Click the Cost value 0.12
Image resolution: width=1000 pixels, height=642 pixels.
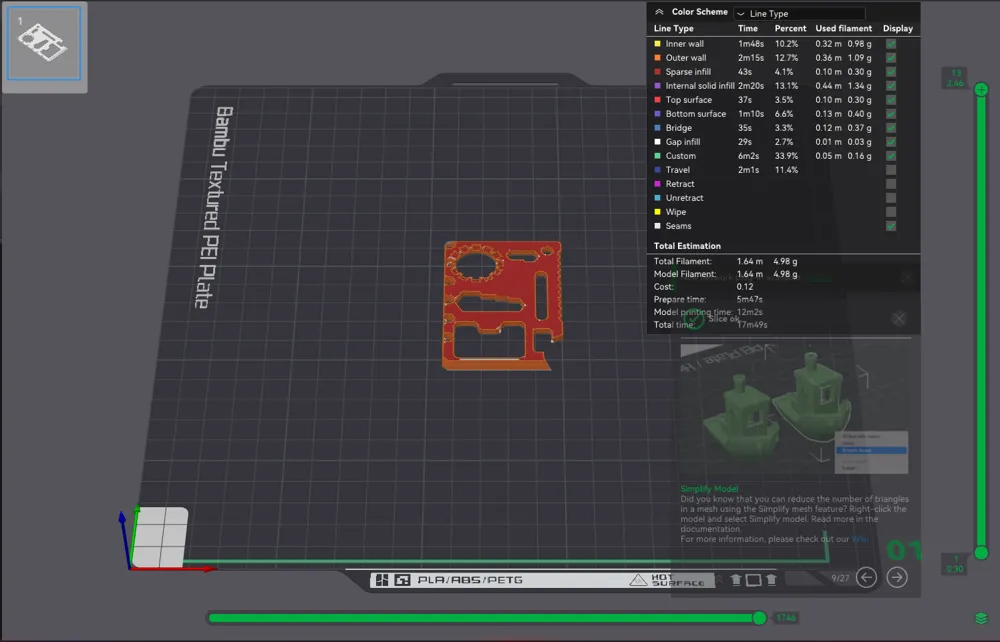745,287
